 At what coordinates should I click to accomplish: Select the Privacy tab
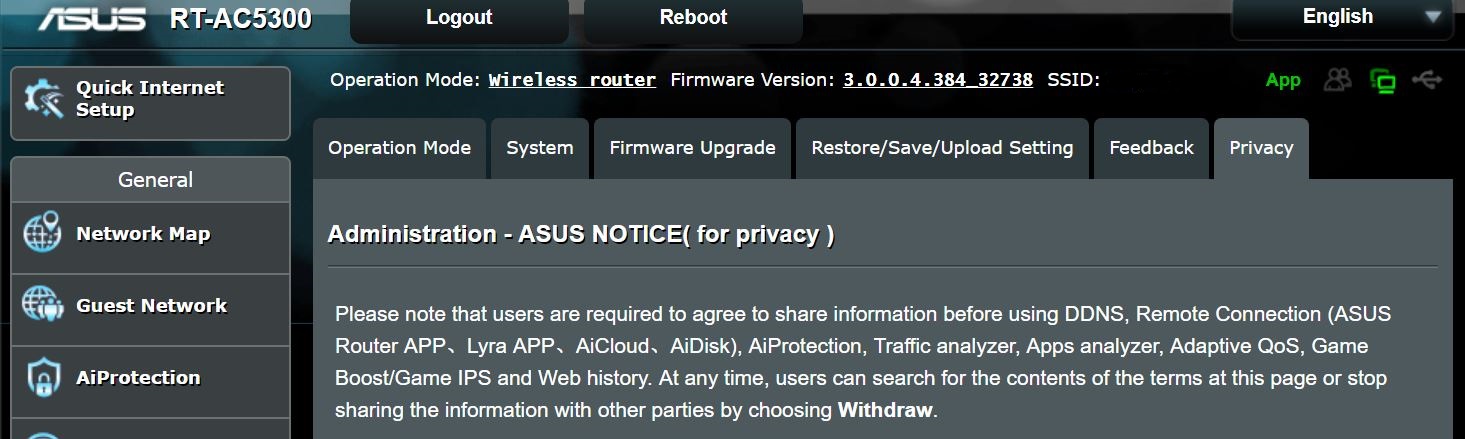[x=1261, y=148]
